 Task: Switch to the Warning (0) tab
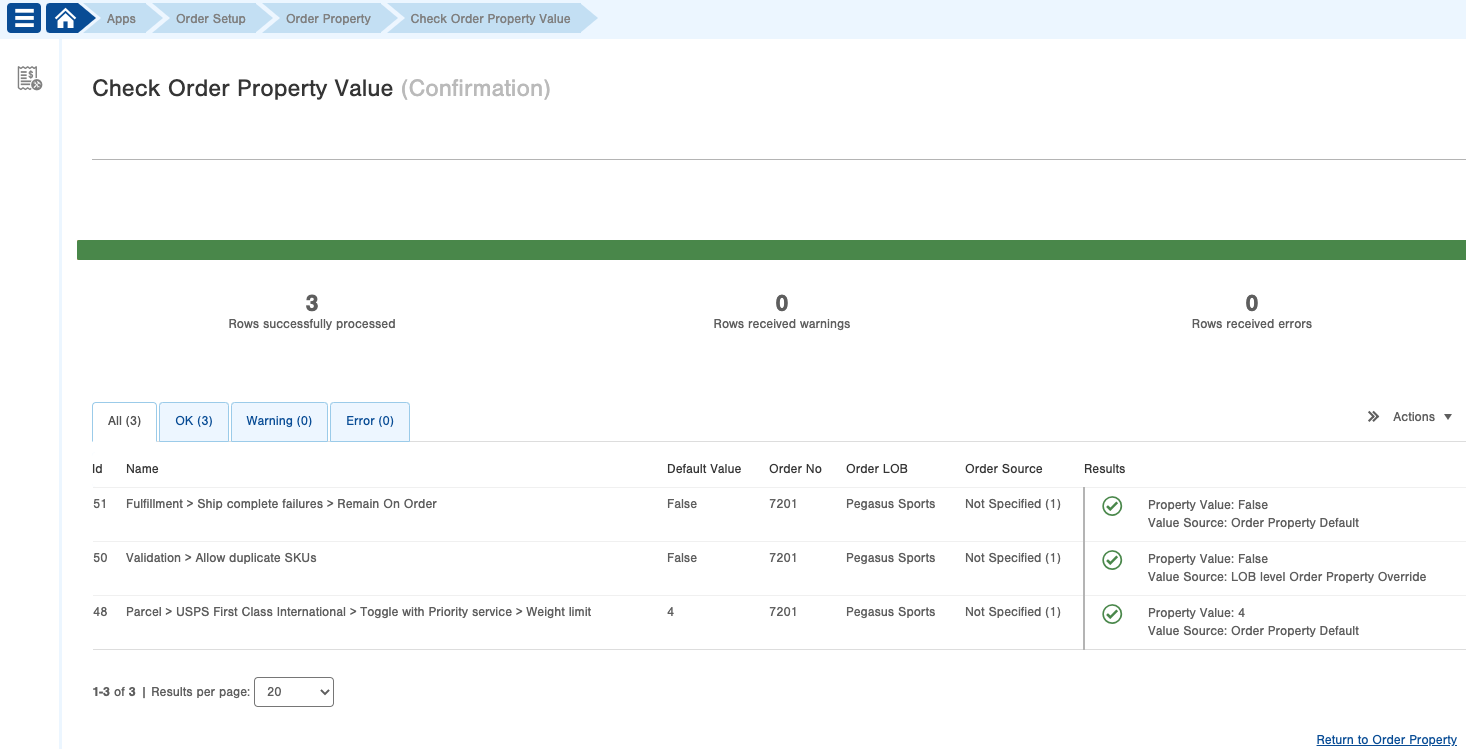click(x=279, y=421)
